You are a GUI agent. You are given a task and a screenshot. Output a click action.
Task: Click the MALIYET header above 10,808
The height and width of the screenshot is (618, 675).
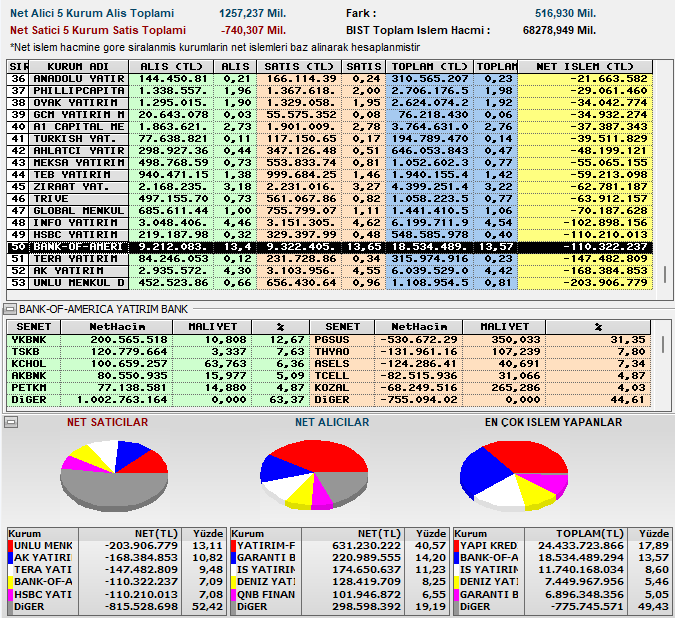pos(212,327)
